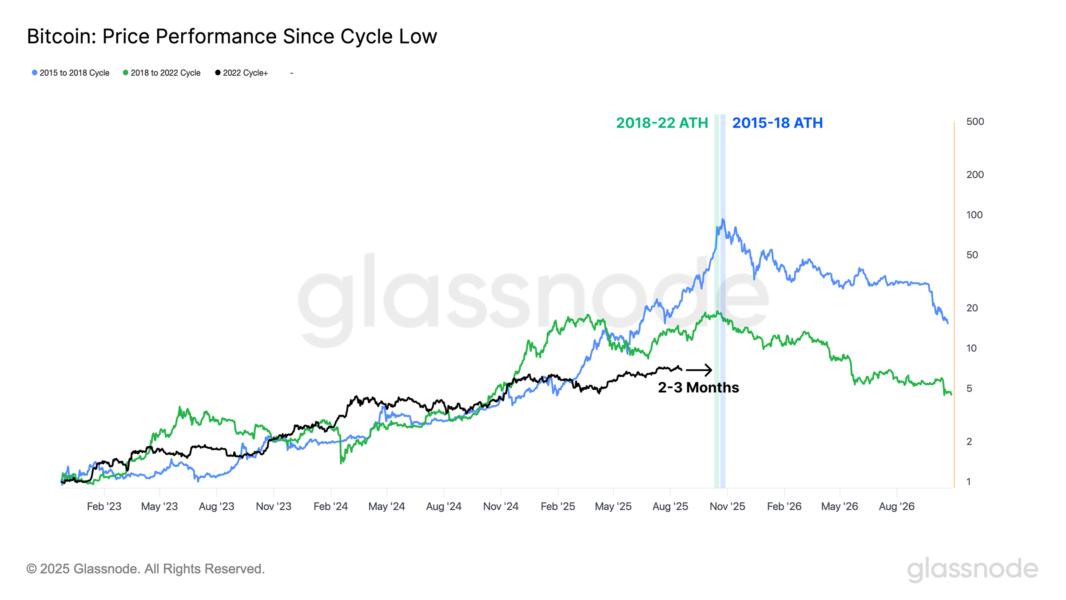
Task: Click the Nov '25 x-axis label
Action: pos(727,507)
